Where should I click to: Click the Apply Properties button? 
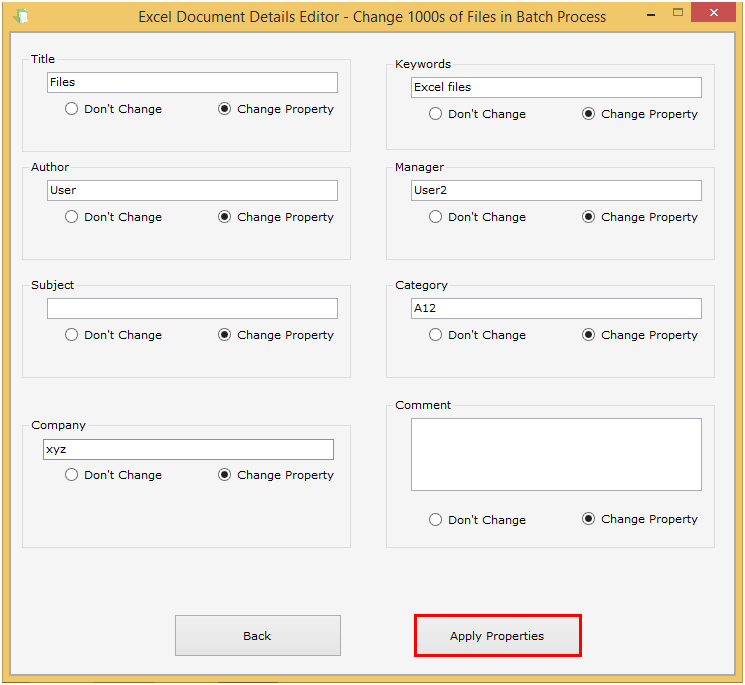[x=497, y=636]
